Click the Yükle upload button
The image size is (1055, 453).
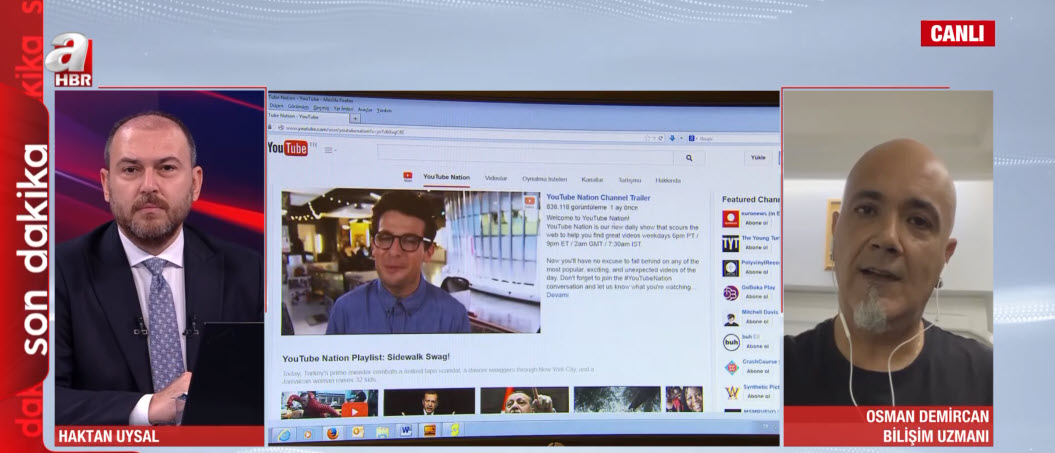pos(758,157)
